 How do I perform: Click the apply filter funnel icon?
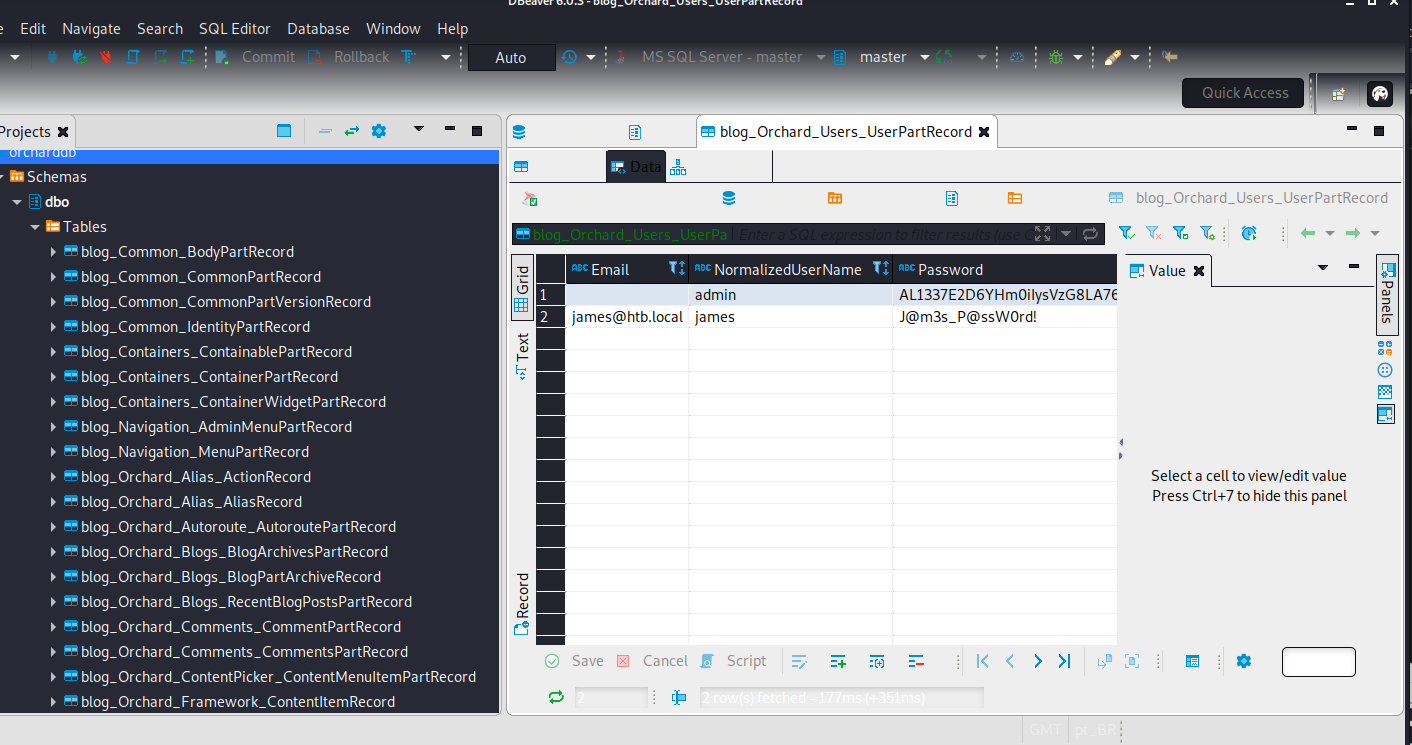(x=1126, y=233)
